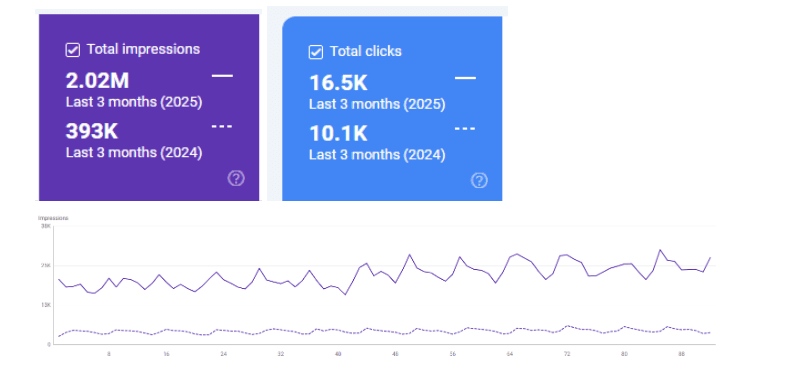
Task: Uncheck the Total clicks checkbox
Action: click(316, 52)
